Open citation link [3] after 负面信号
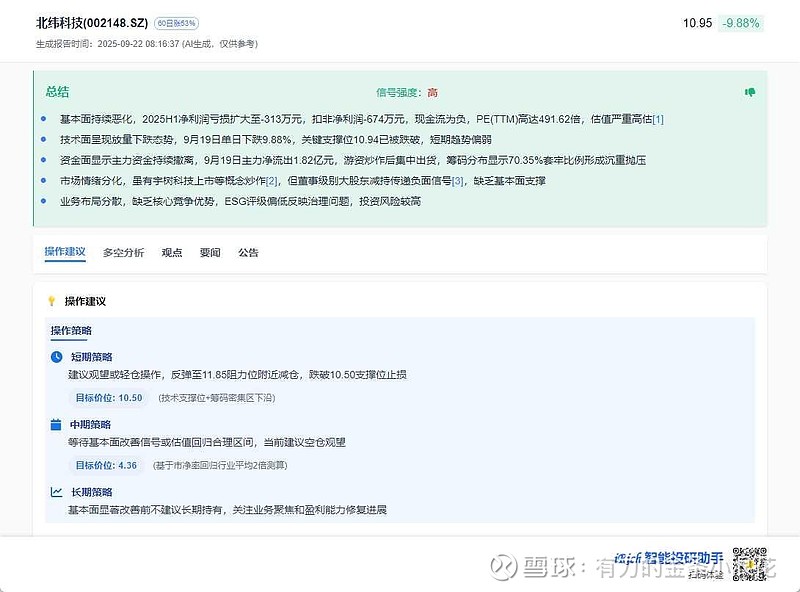This screenshot has width=800, height=592. (x=457, y=180)
